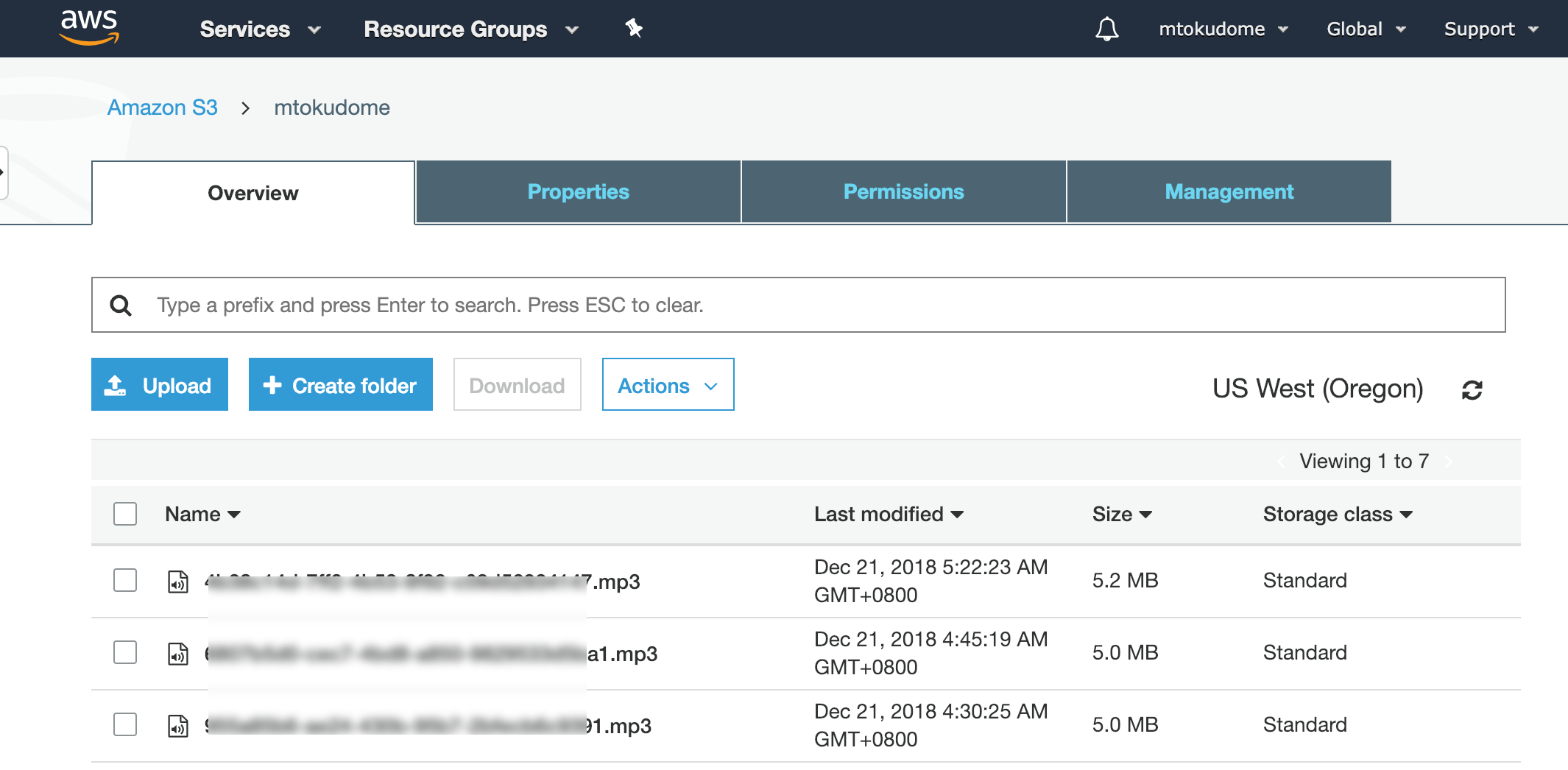
Task: Go to previous page arrow before Viewing 1 to 7
Action: pos(1282,462)
